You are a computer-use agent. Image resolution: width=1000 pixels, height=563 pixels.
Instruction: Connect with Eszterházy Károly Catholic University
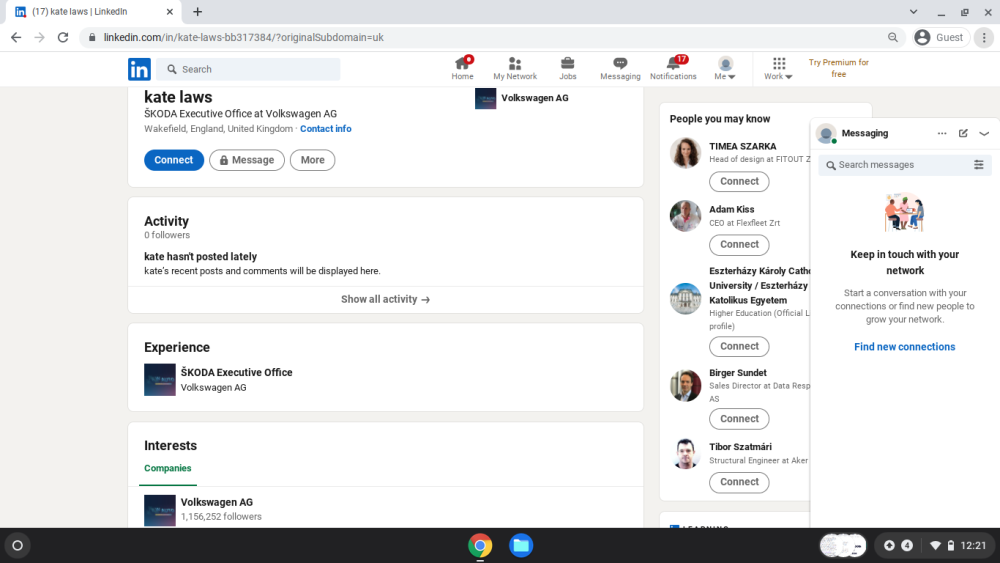click(x=739, y=346)
